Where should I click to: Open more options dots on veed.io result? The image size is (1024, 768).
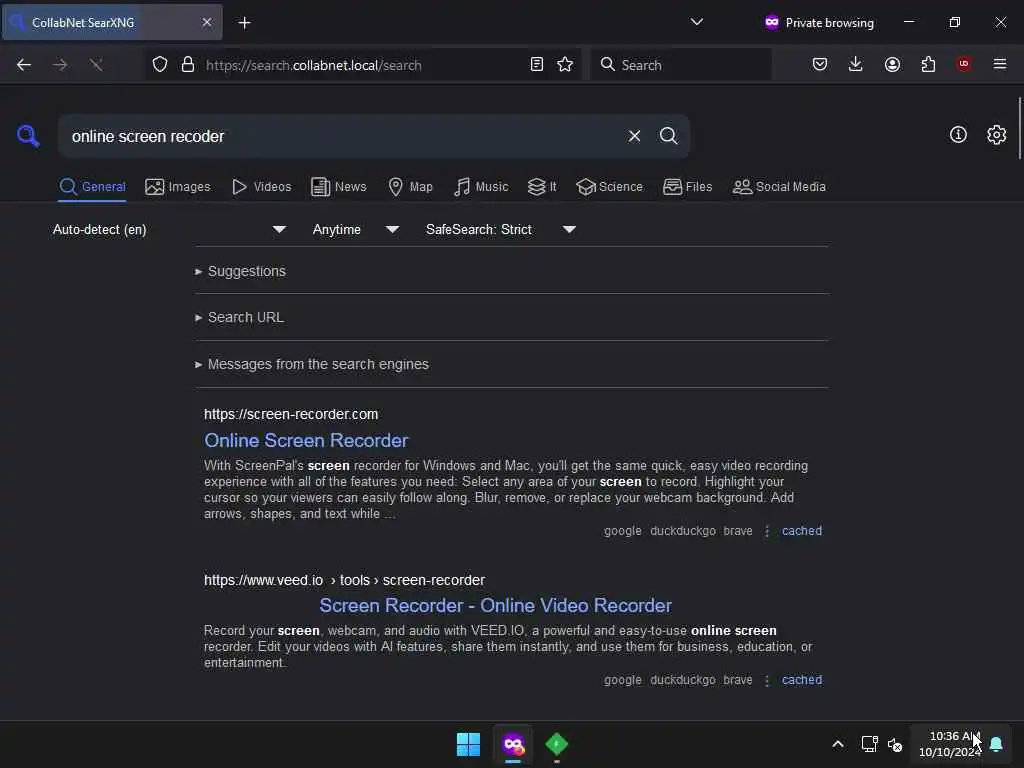coord(767,680)
